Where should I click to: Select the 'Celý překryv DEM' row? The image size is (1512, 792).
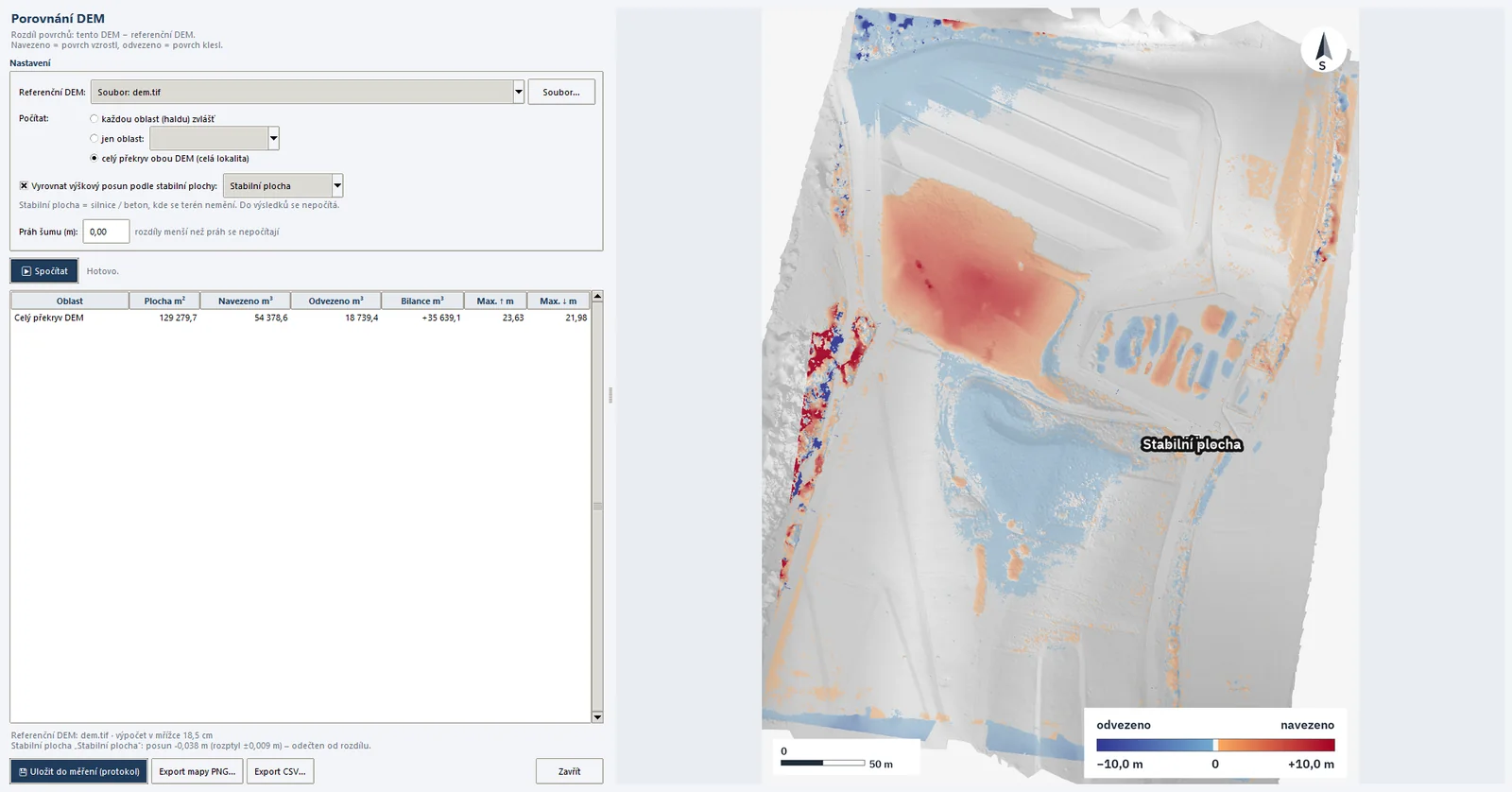[301, 319]
